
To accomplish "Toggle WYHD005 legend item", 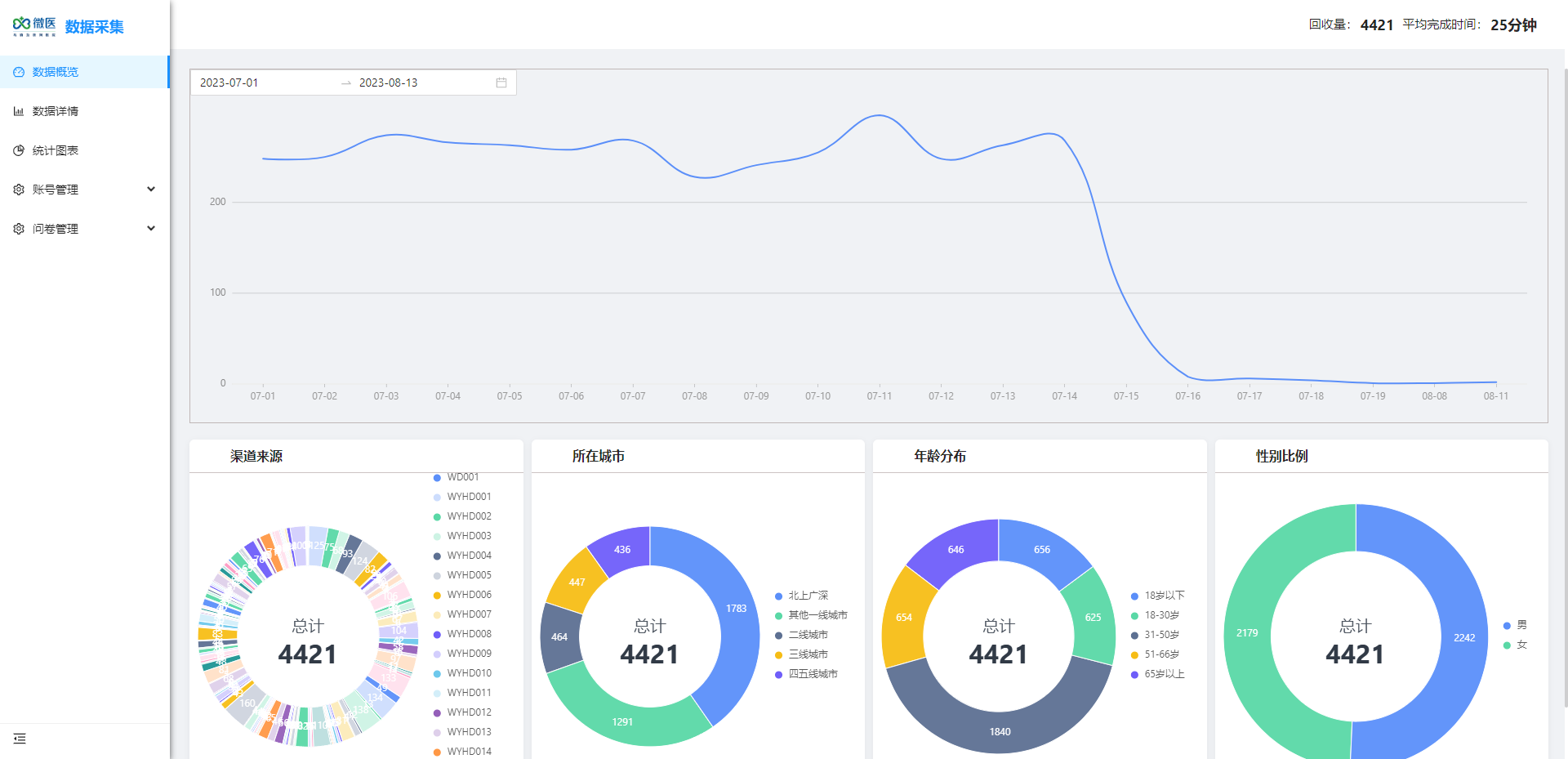I will point(462,575).
